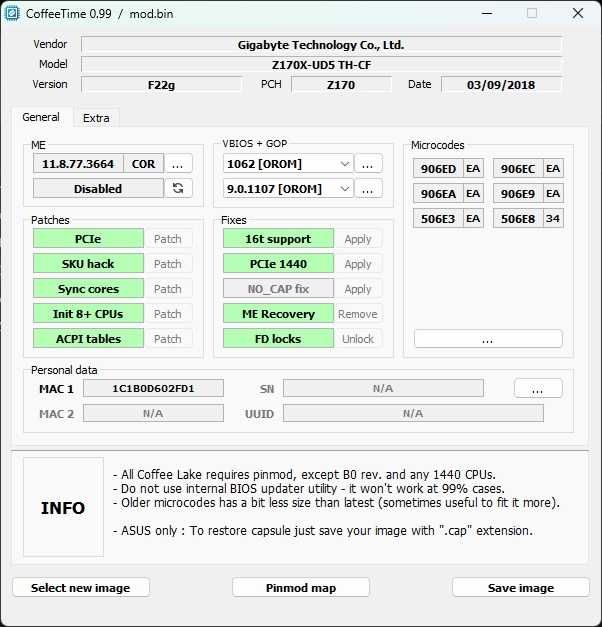
Task: Click Apply beside PCIe 1440
Action: [358, 264]
